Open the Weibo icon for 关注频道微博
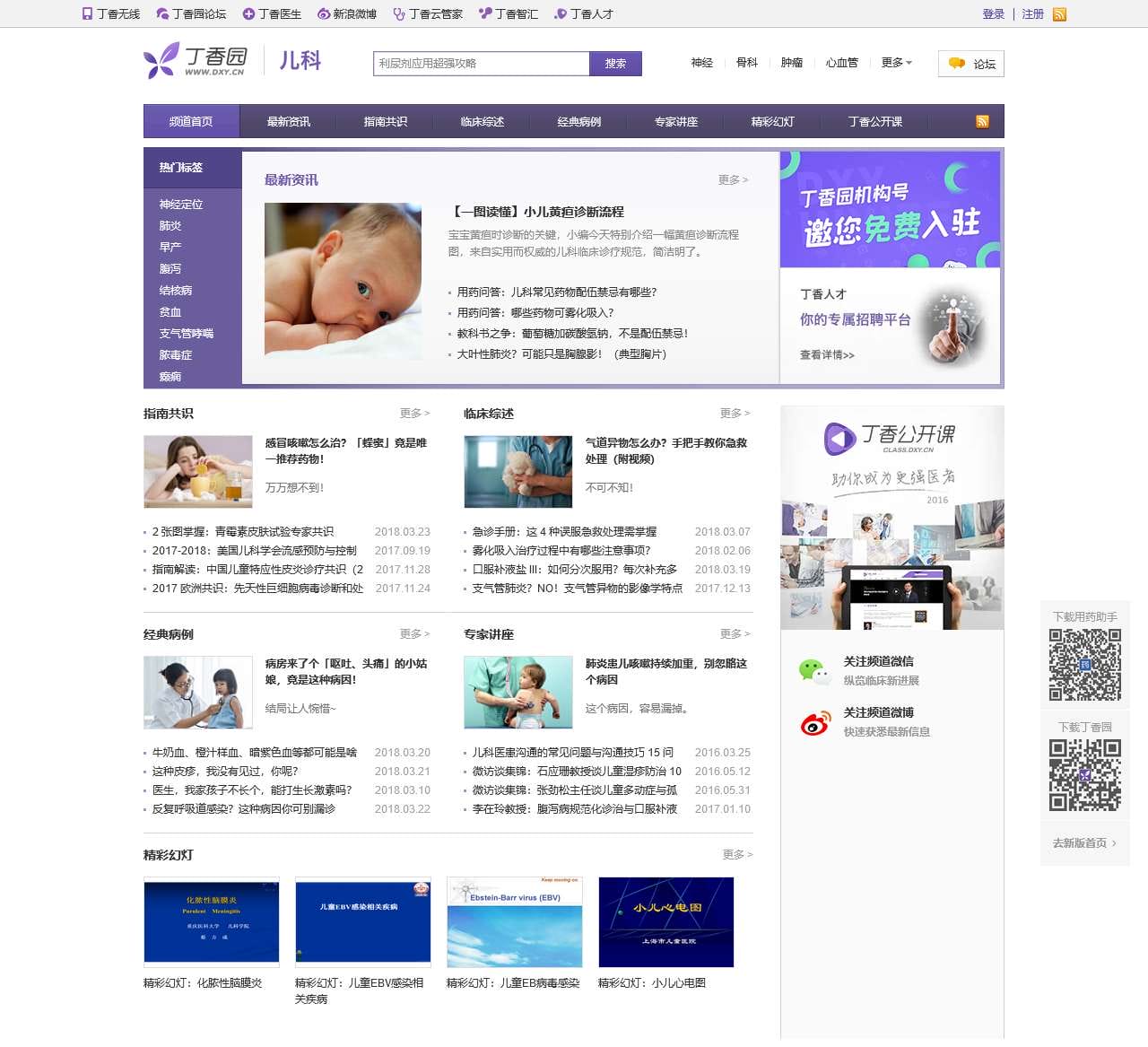The height and width of the screenshot is (1047, 1148). pos(815,722)
